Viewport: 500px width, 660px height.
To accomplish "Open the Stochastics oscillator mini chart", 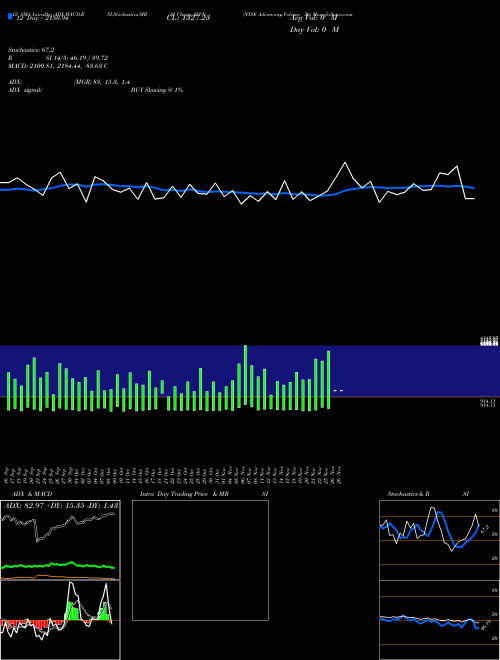I will [x=439, y=540].
